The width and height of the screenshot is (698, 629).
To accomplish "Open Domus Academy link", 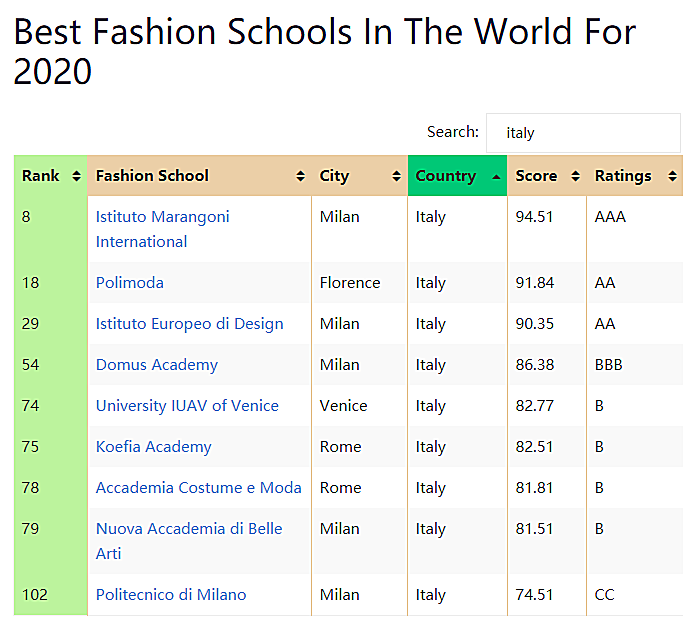I will pyautogui.click(x=157, y=365).
